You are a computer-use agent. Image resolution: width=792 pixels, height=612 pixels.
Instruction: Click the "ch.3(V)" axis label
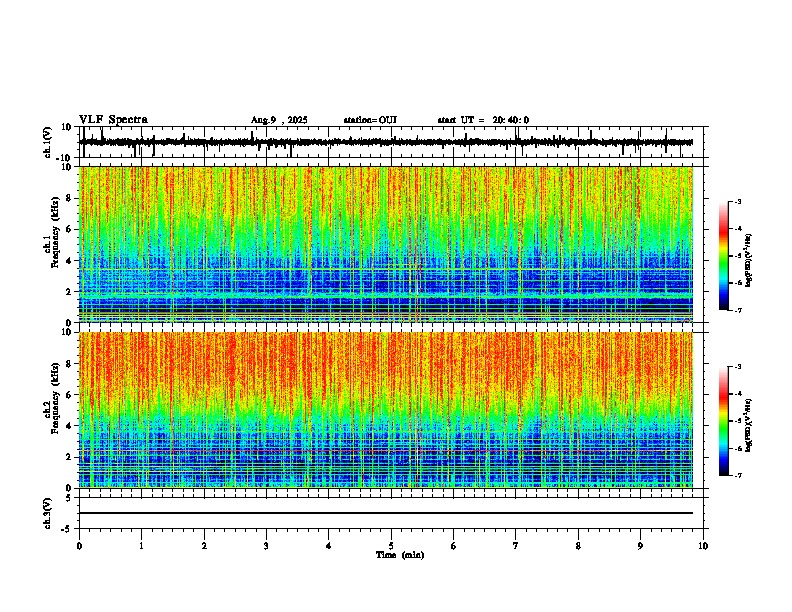48,514
